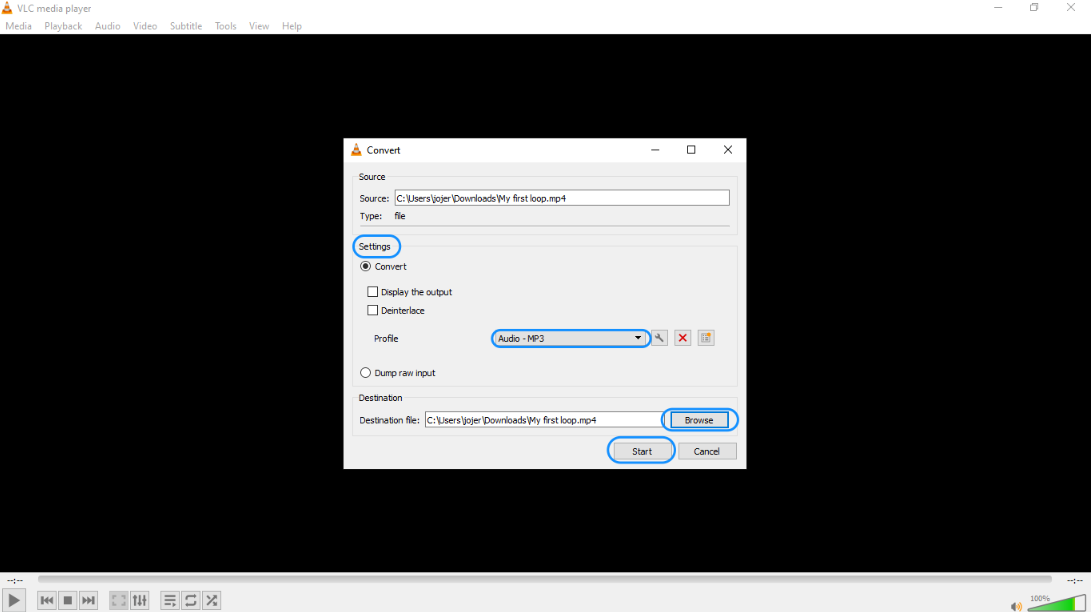This screenshot has height=612, width=1091.
Task: Open the Profile dropdown showing Audio - MP3
Action: [x=570, y=338]
